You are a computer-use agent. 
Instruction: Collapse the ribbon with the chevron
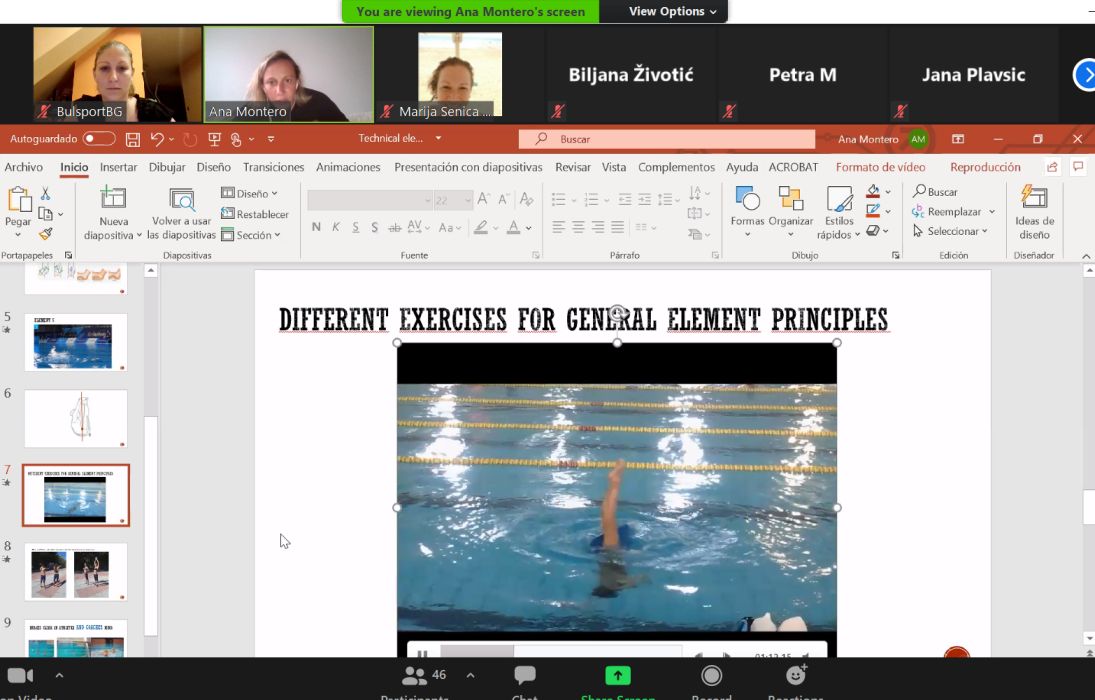(1086, 256)
